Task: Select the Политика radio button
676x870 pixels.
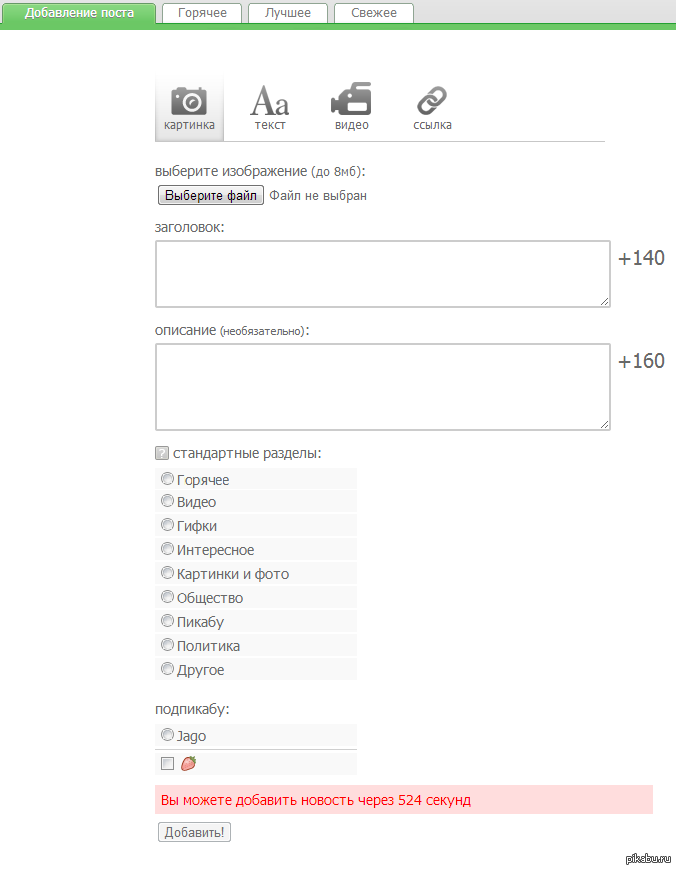Action: (167, 645)
